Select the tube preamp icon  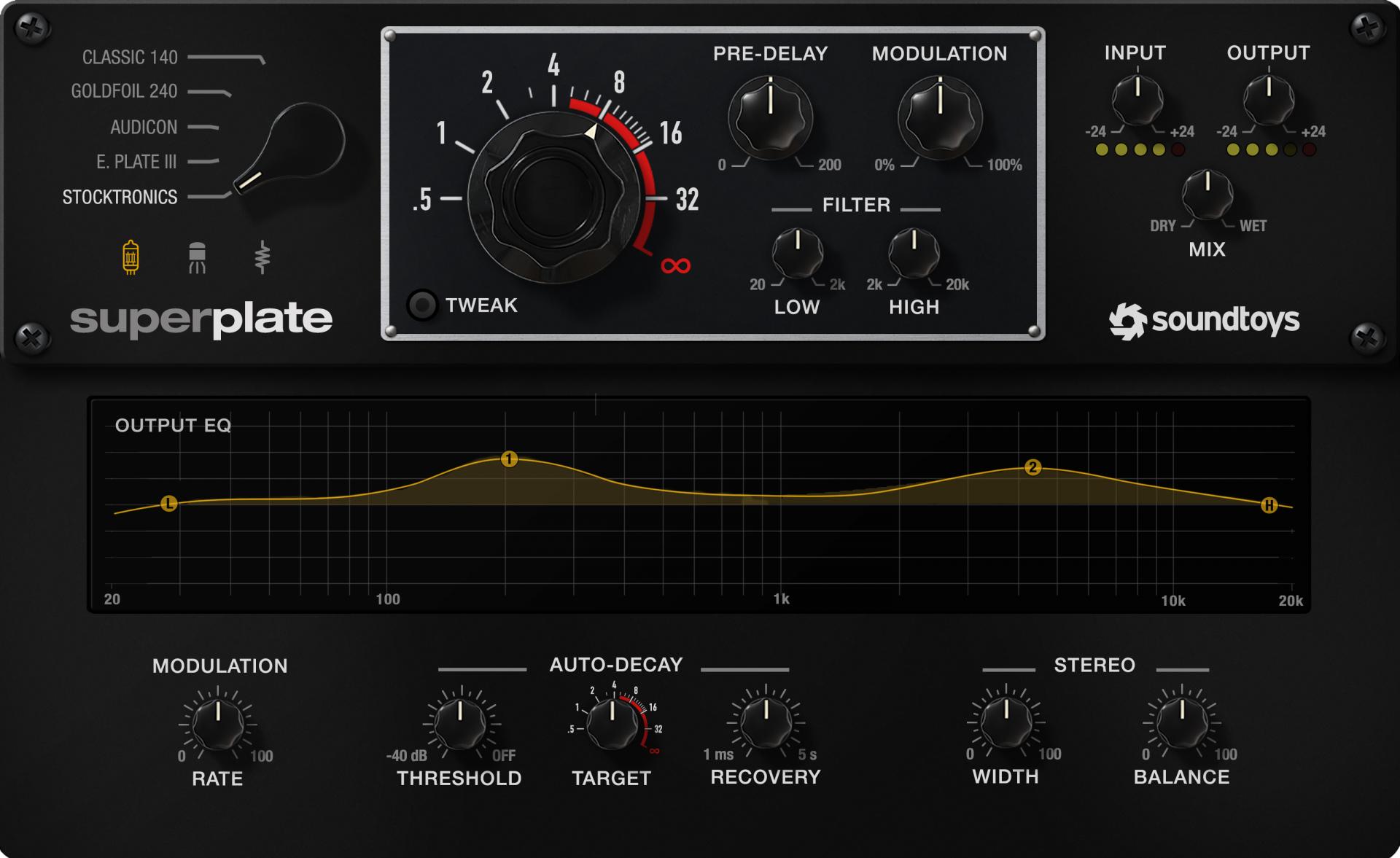[x=131, y=257]
